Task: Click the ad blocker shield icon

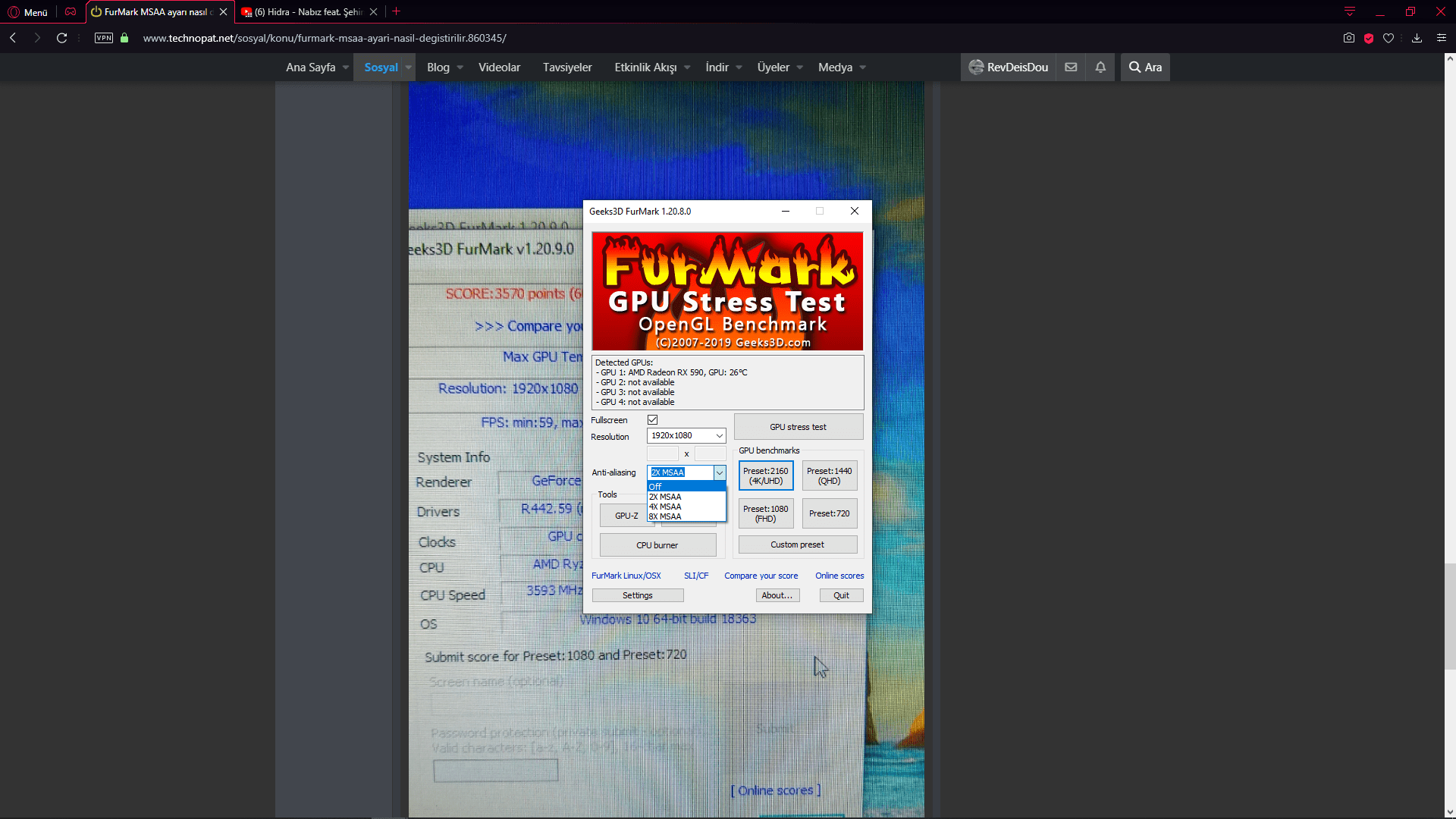Action: pyautogui.click(x=1369, y=38)
